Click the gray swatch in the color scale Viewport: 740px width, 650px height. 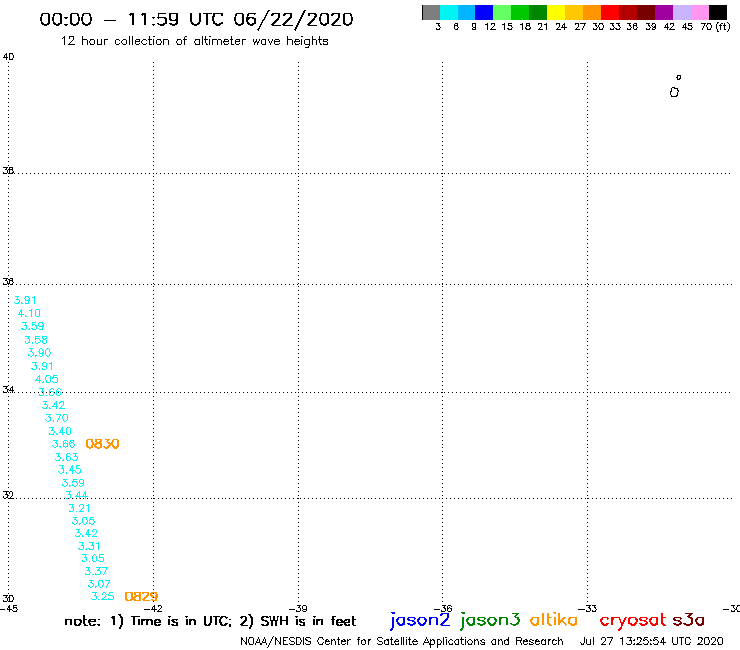[x=431, y=12]
